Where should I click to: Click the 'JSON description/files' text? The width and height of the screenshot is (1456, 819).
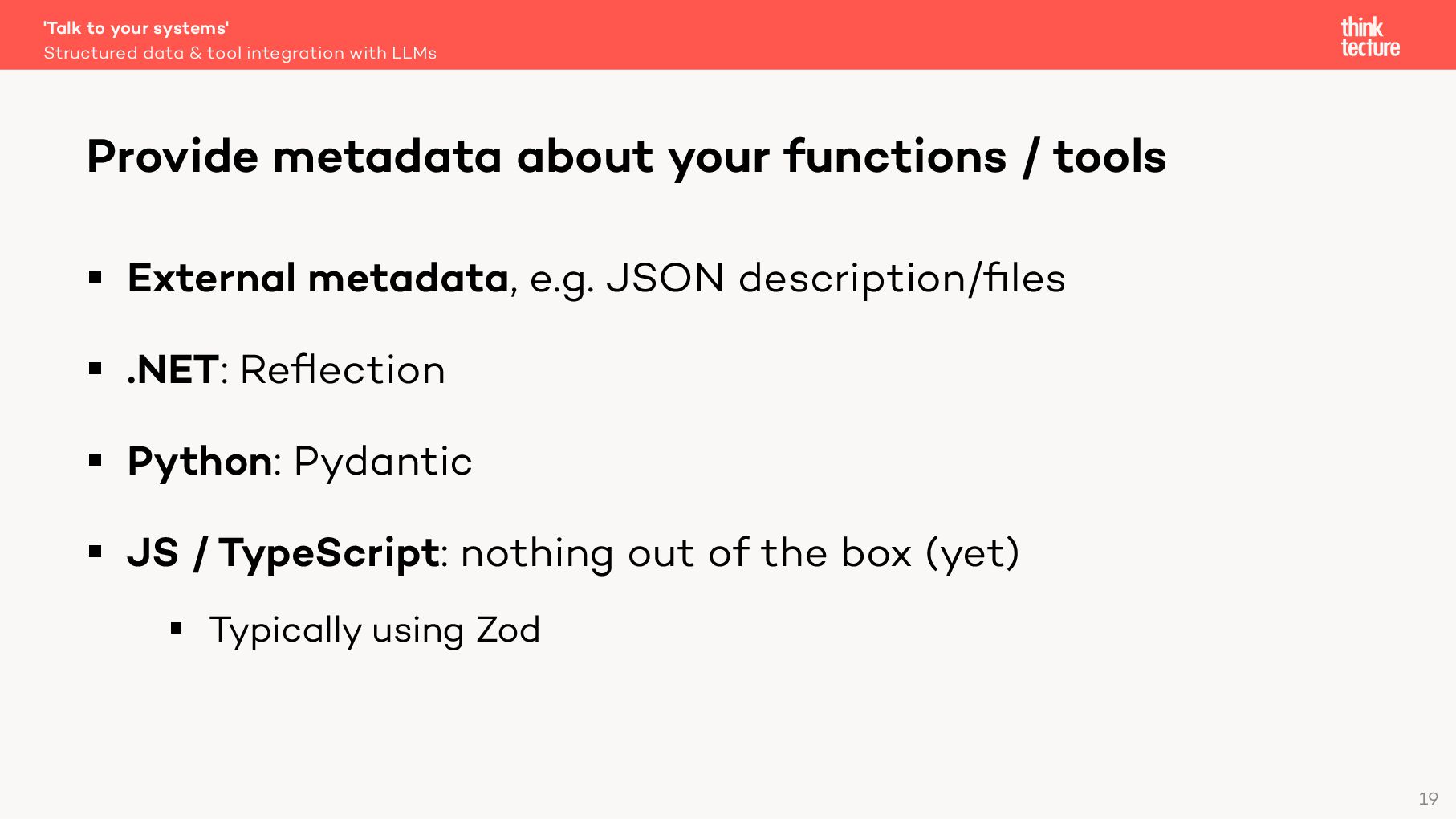tap(835, 279)
